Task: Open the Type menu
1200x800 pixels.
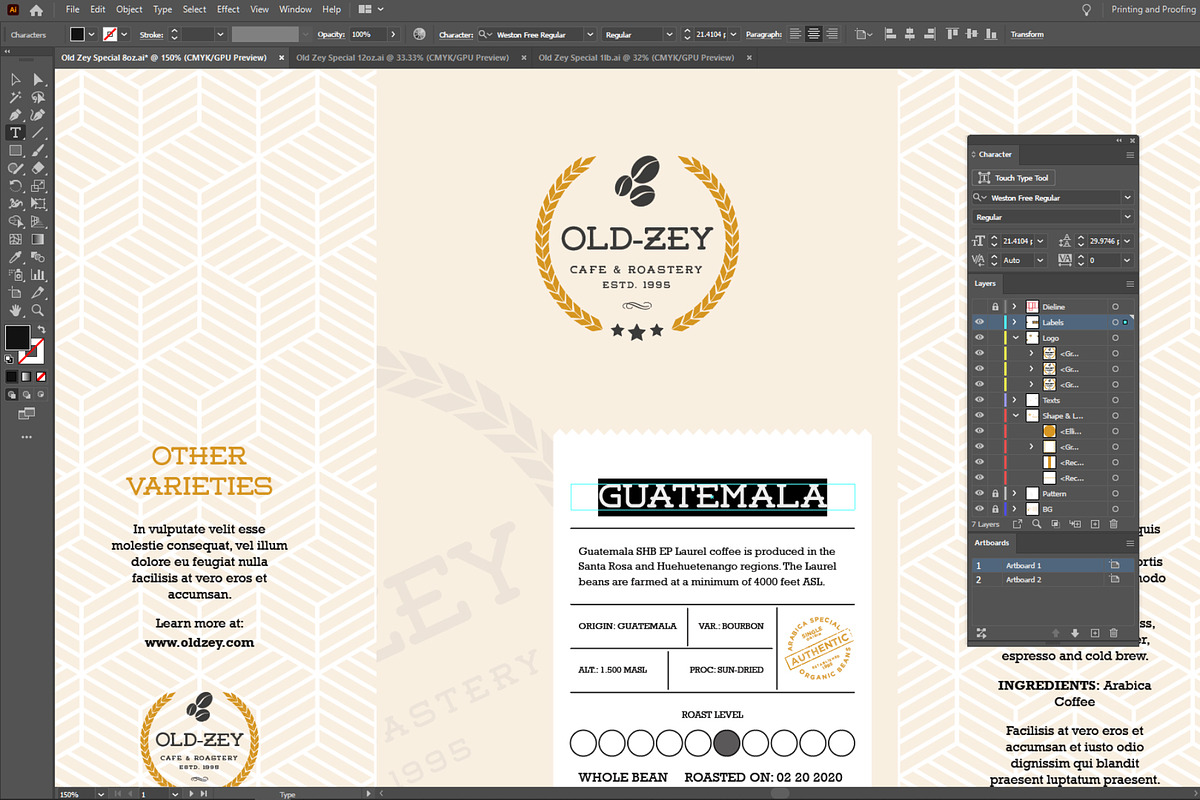Action: [162, 10]
